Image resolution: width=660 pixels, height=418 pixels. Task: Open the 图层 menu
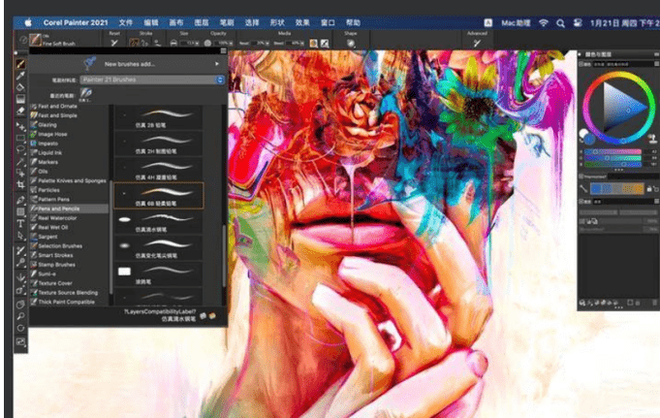pos(201,23)
